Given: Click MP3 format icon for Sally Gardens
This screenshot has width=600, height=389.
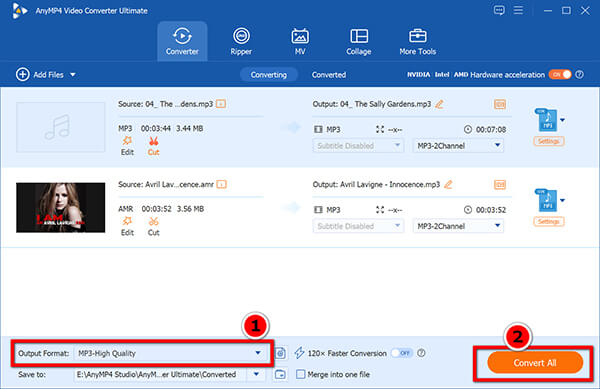Looking at the screenshot, I should pos(546,120).
